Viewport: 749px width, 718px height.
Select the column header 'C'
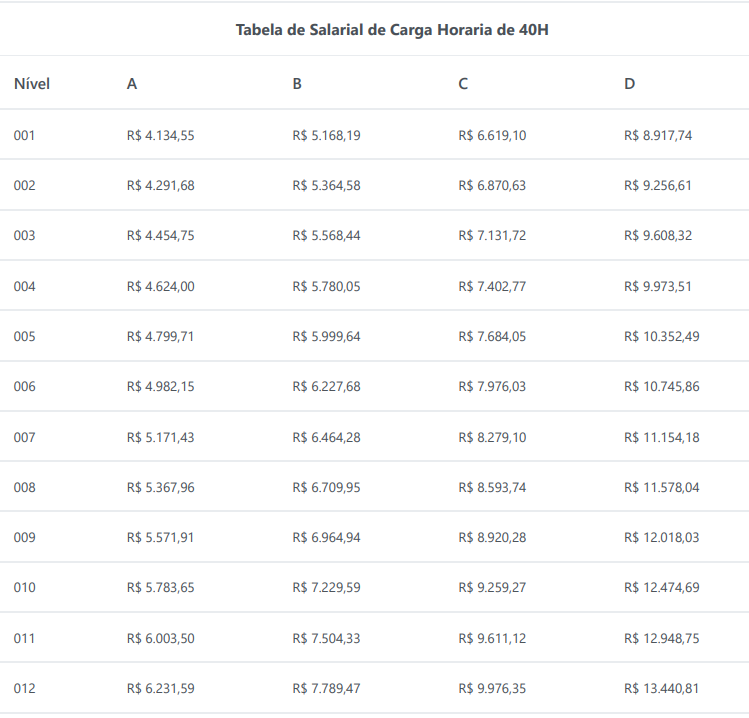click(463, 84)
